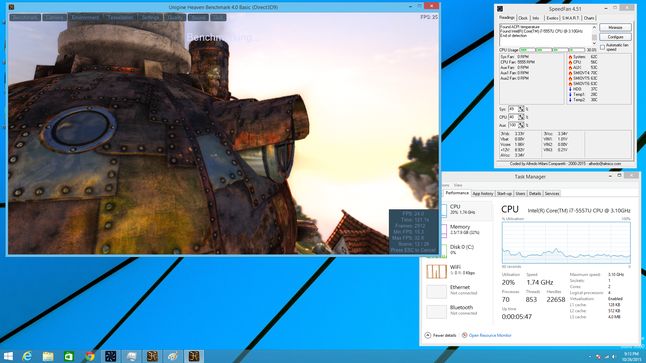Click flame icon beside SMIOVT4 reading
The image size is (646, 363).
click(x=570, y=73)
